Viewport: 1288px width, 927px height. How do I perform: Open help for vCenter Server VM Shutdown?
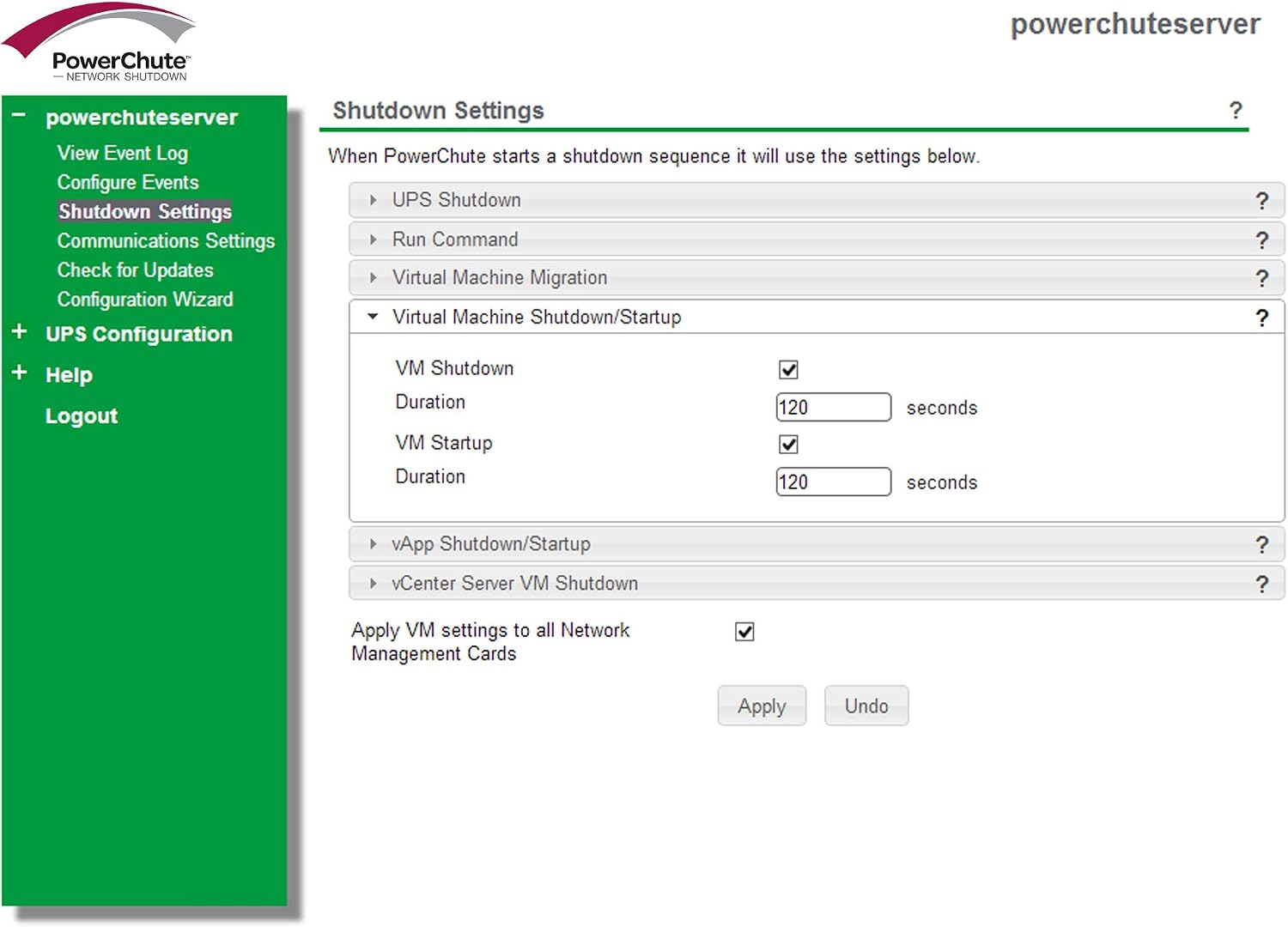[1261, 584]
